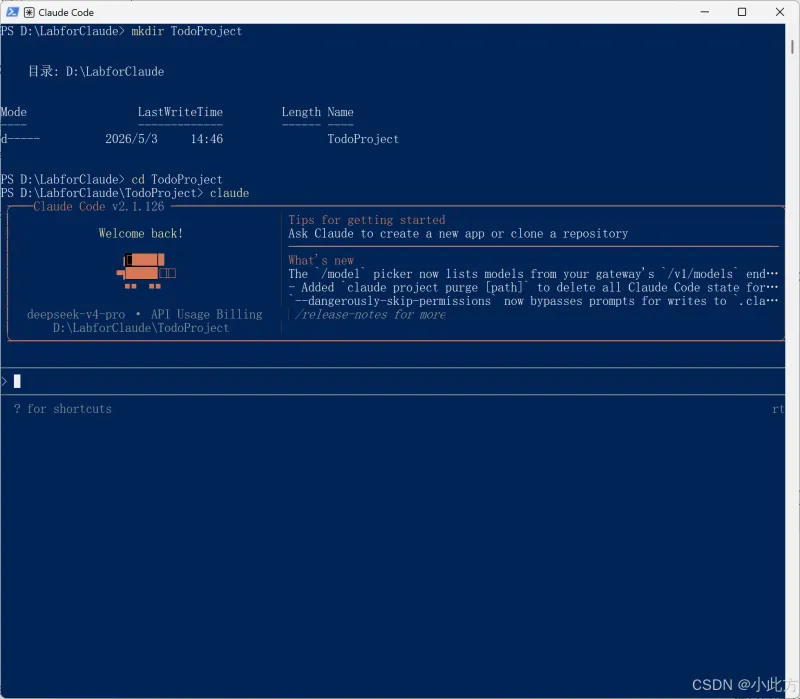The height and width of the screenshot is (699, 800).
Task: Click the 'Claude Code' window title text
Action: click(66, 12)
